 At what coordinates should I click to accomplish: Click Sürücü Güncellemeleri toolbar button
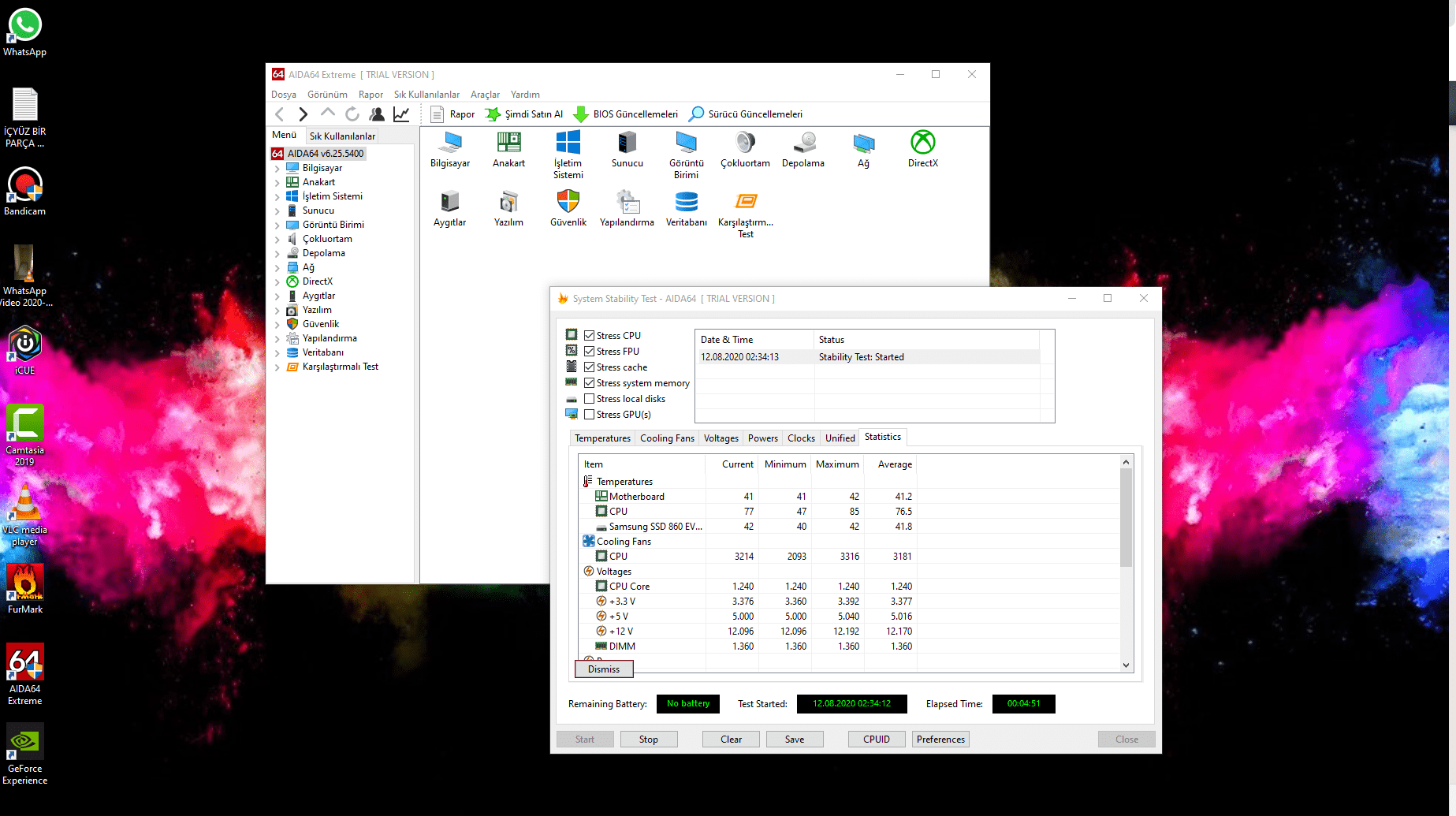[x=746, y=114]
